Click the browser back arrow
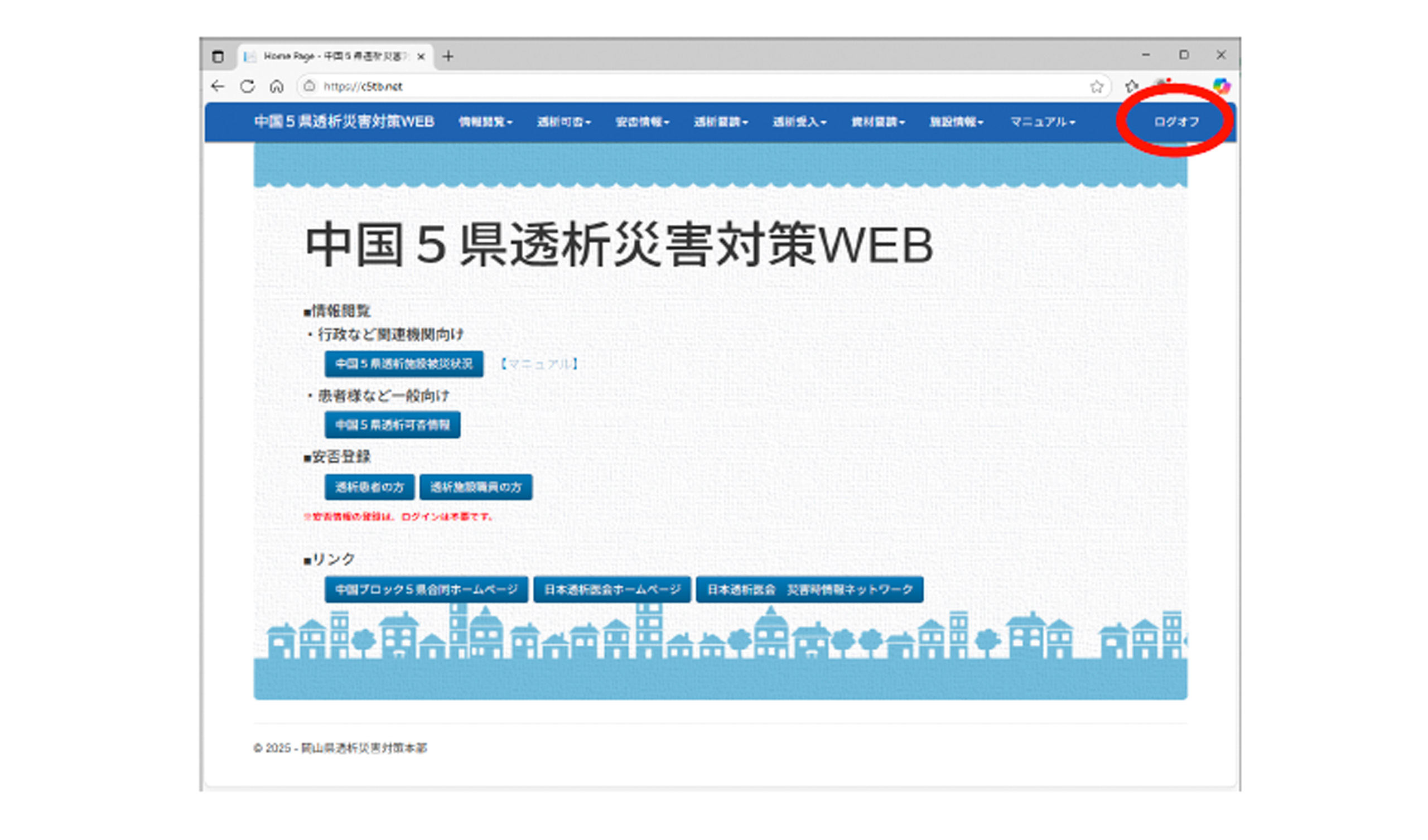1428x840 pixels. click(x=218, y=86)
